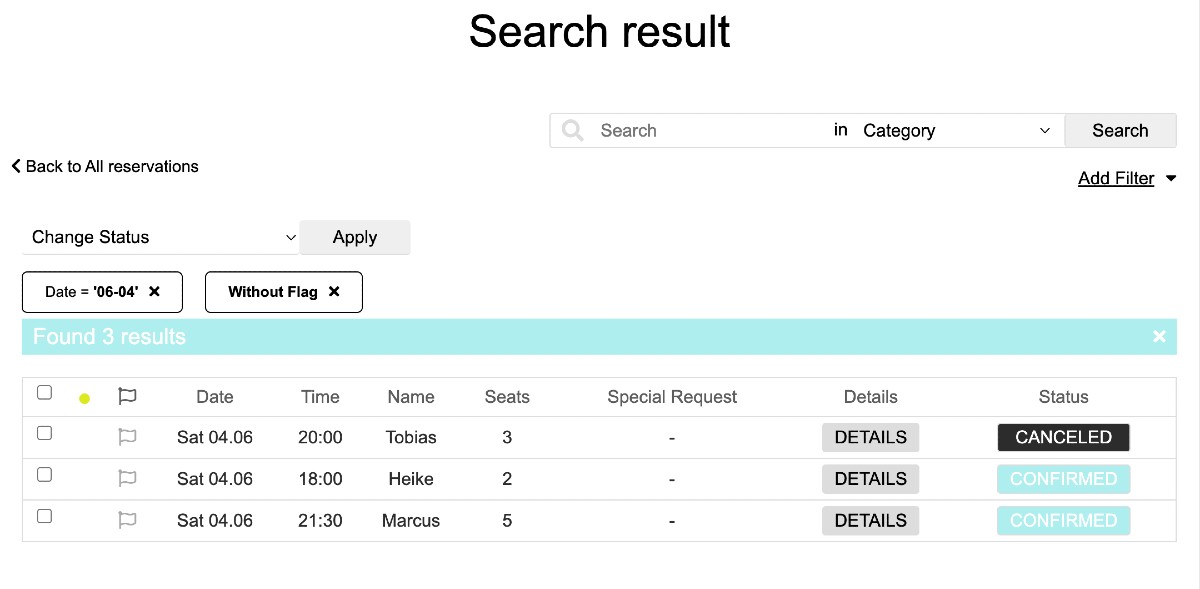This screenshot has width=1200, height=589.
Task: Click the flag icon in table header
Action: pyautogui.click(x=127, y=396)
